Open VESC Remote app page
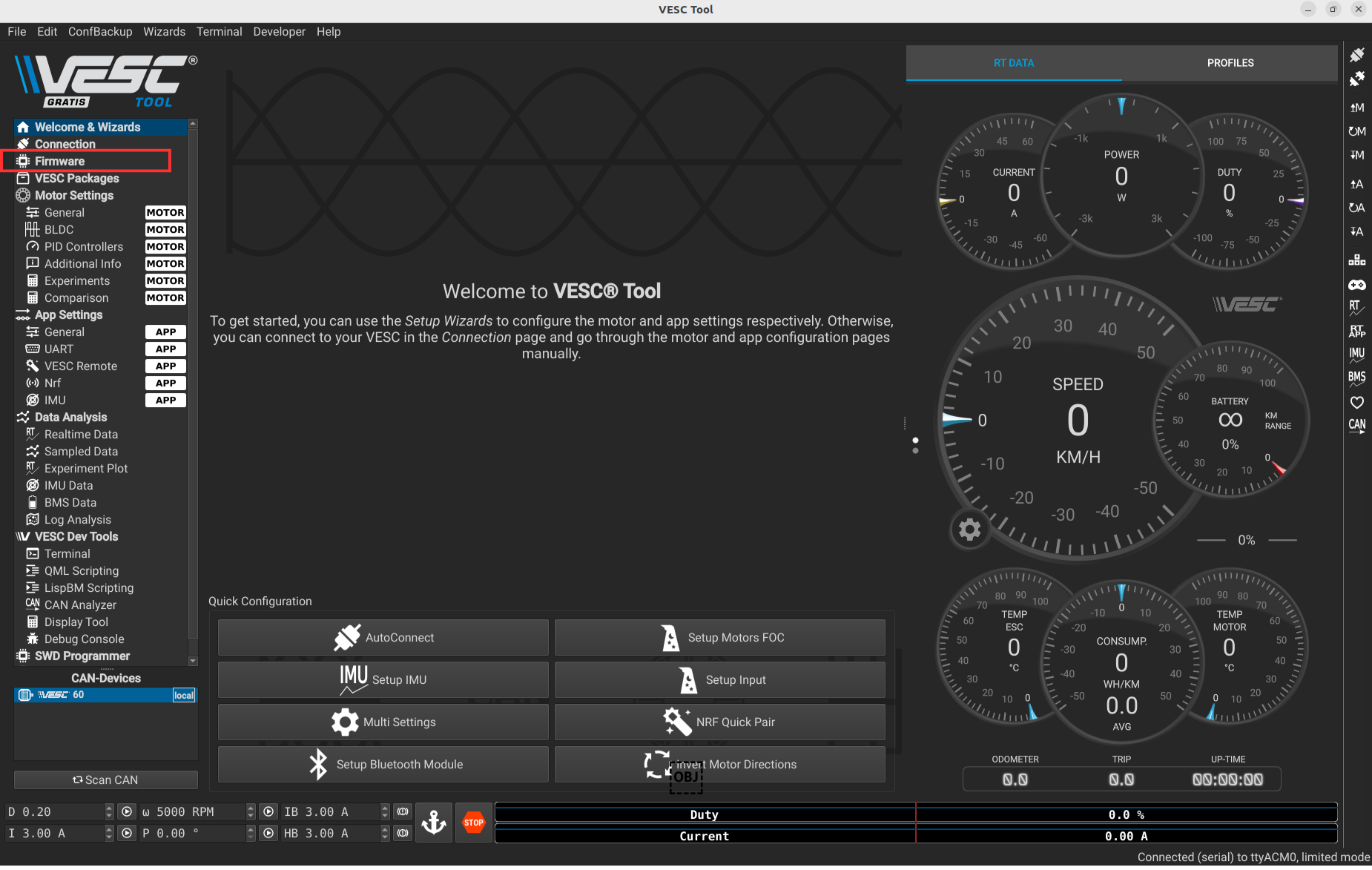 [101, 366]
